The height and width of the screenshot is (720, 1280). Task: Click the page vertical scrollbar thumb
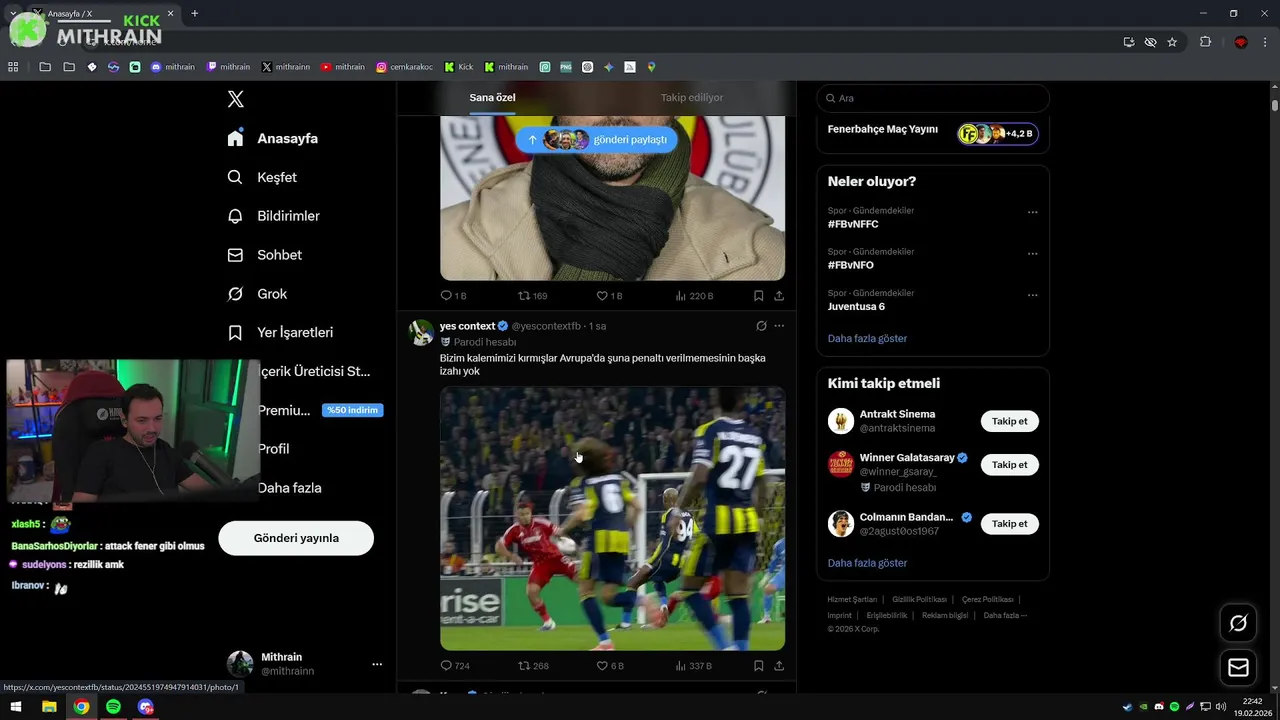1275,105
